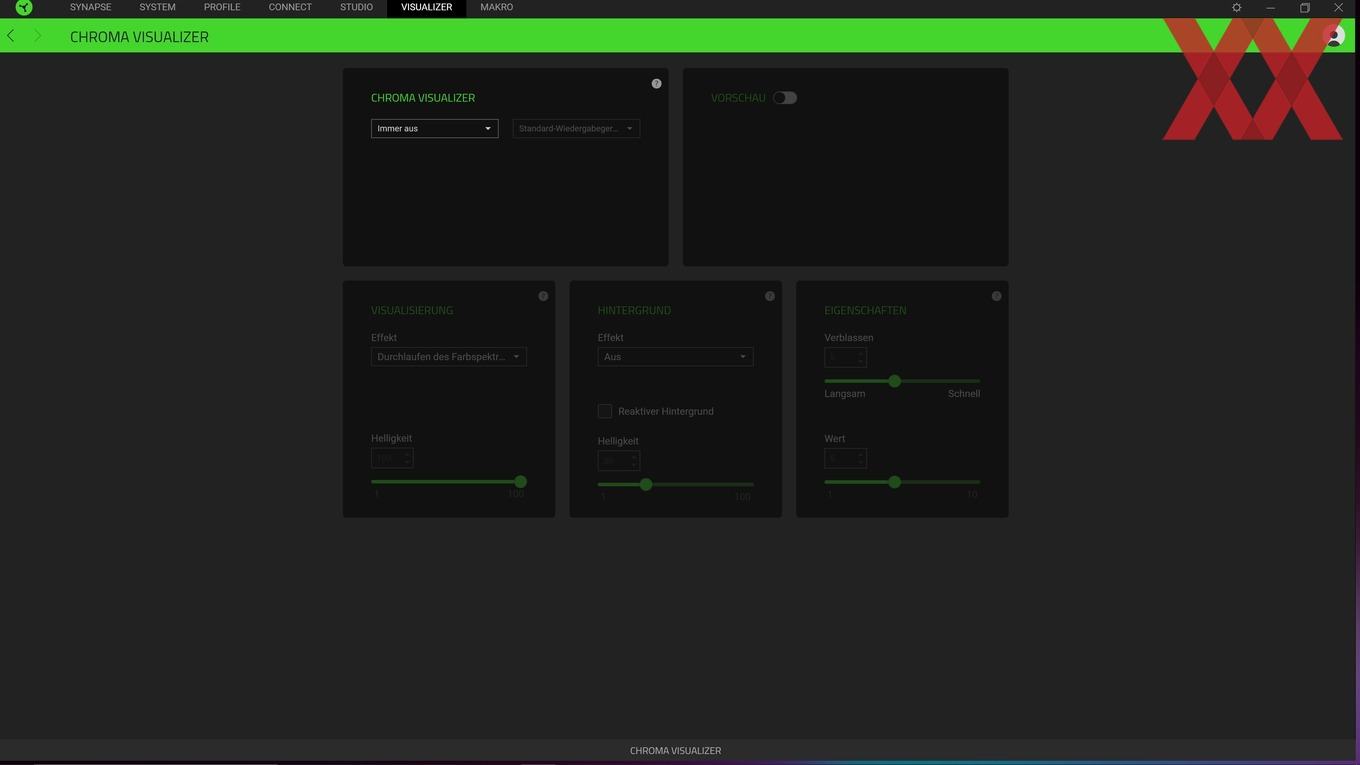Minimize the Razer Synapse window
This screenshot has width=1360, height=765.
click(x=1270, y=7)
